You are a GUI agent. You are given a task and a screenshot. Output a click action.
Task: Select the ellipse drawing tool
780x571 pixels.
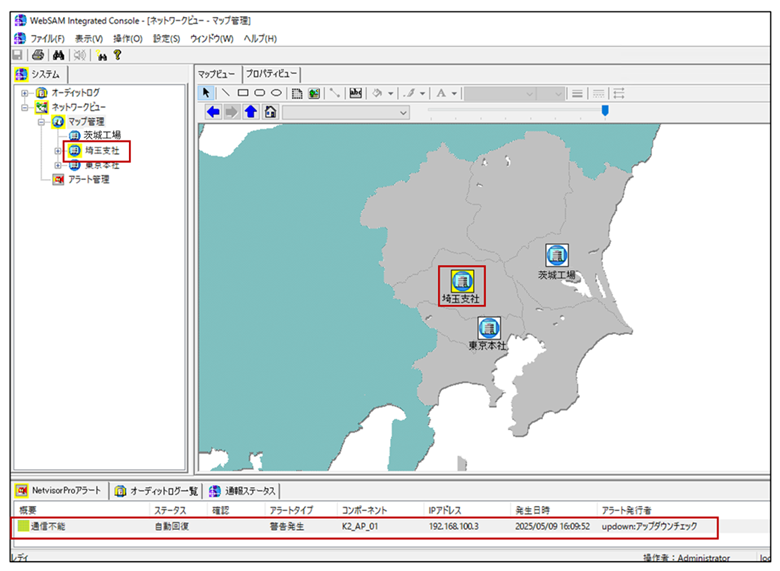pyautogui.click(x=276, y=93)
